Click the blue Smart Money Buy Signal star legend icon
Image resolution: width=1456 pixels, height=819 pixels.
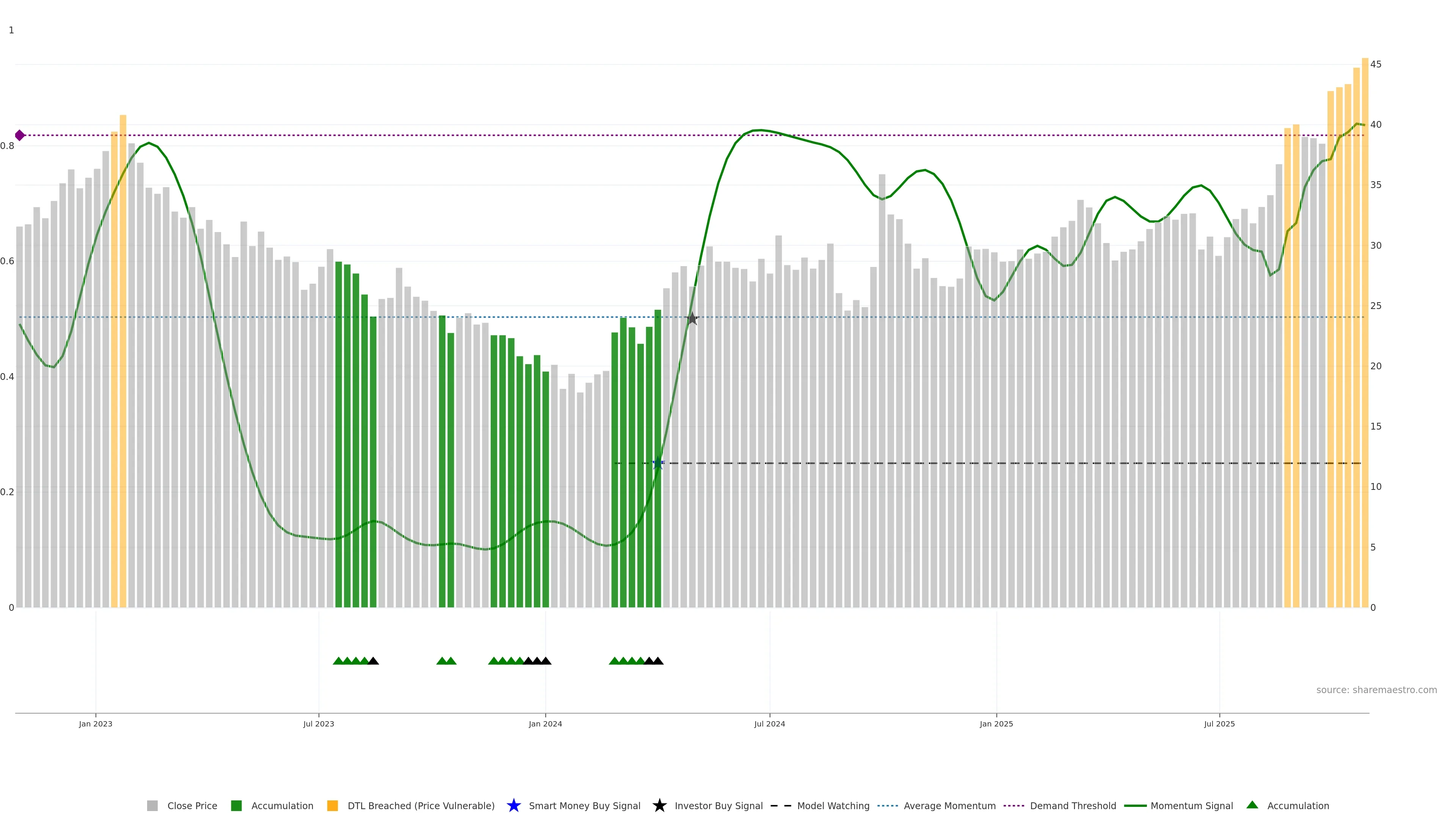(x=513, y=805)
